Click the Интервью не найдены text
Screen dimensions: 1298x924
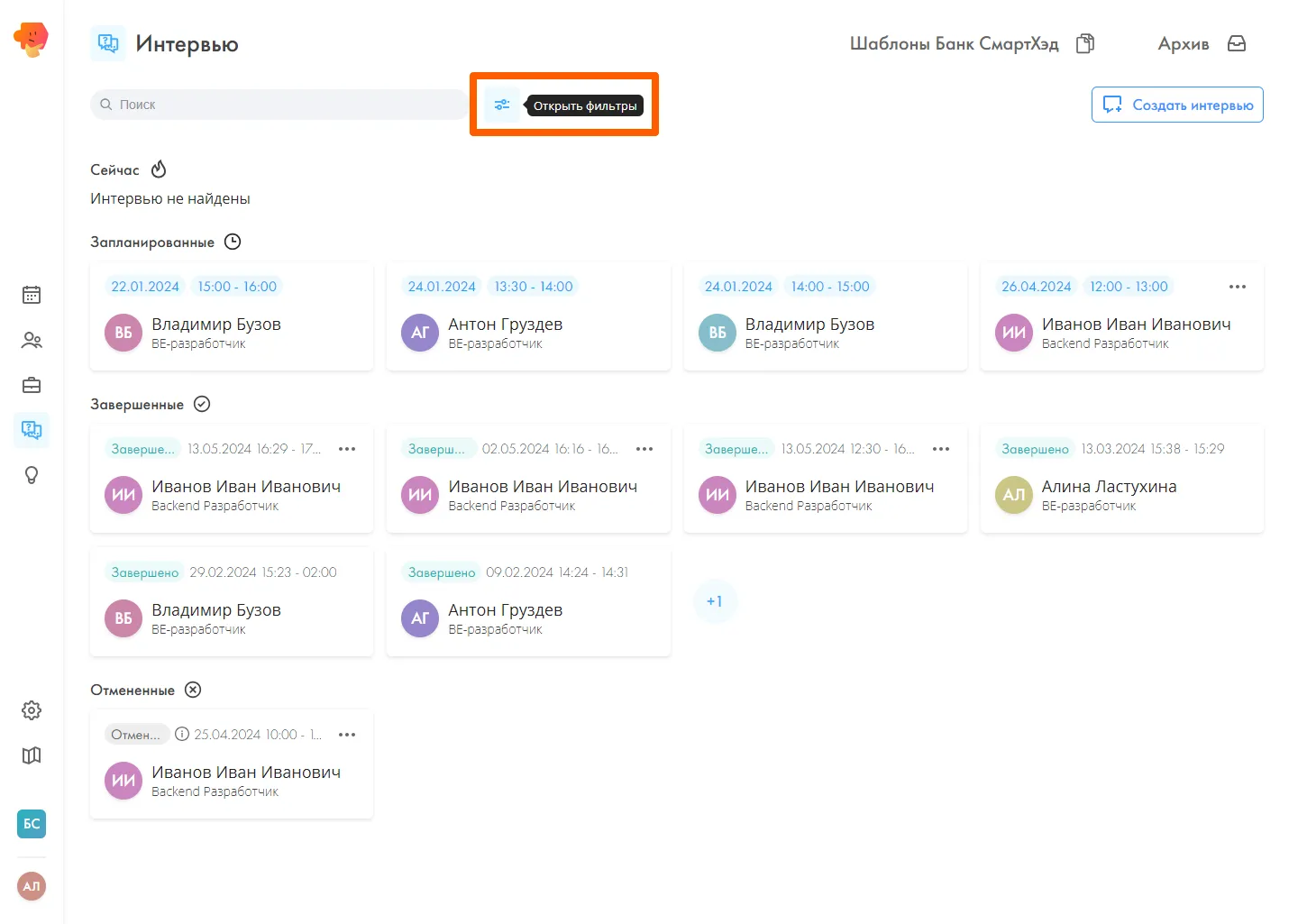coord(170,198)
